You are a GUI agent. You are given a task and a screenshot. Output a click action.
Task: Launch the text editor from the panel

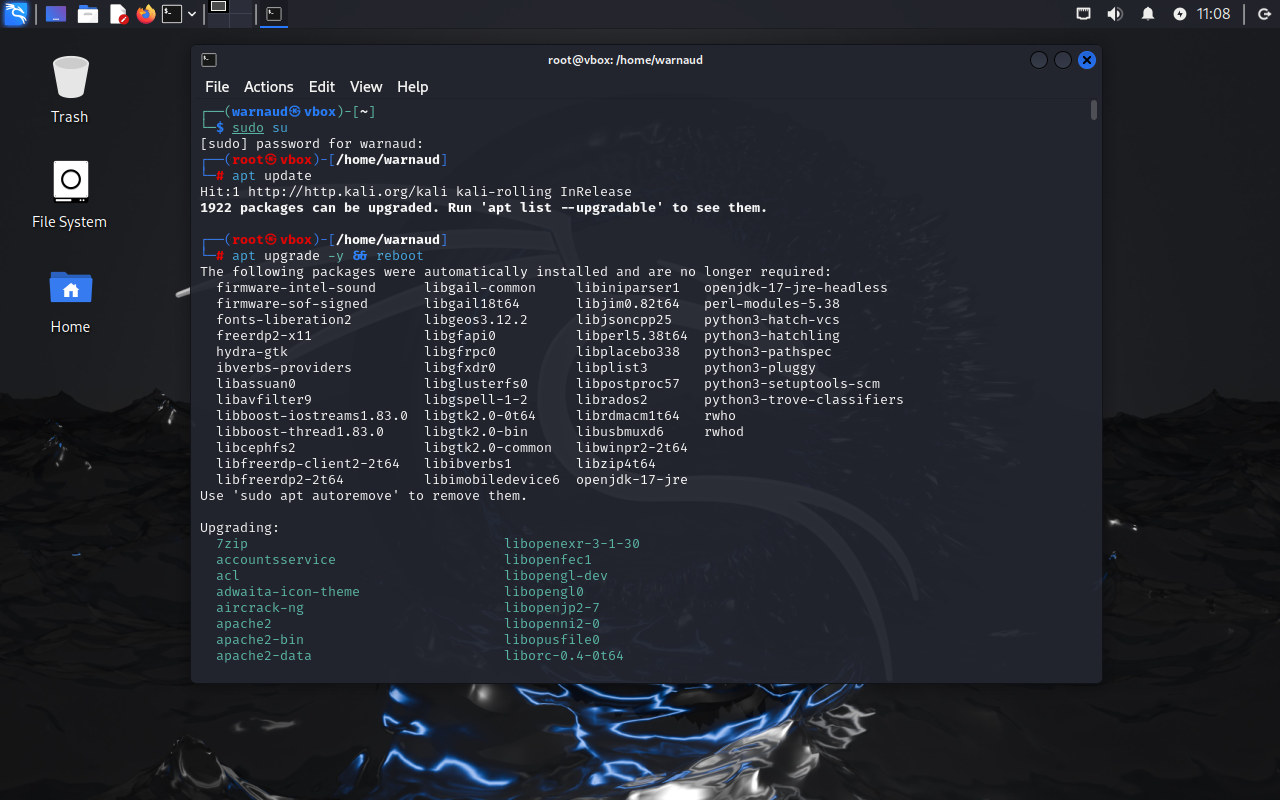(118, 14)
